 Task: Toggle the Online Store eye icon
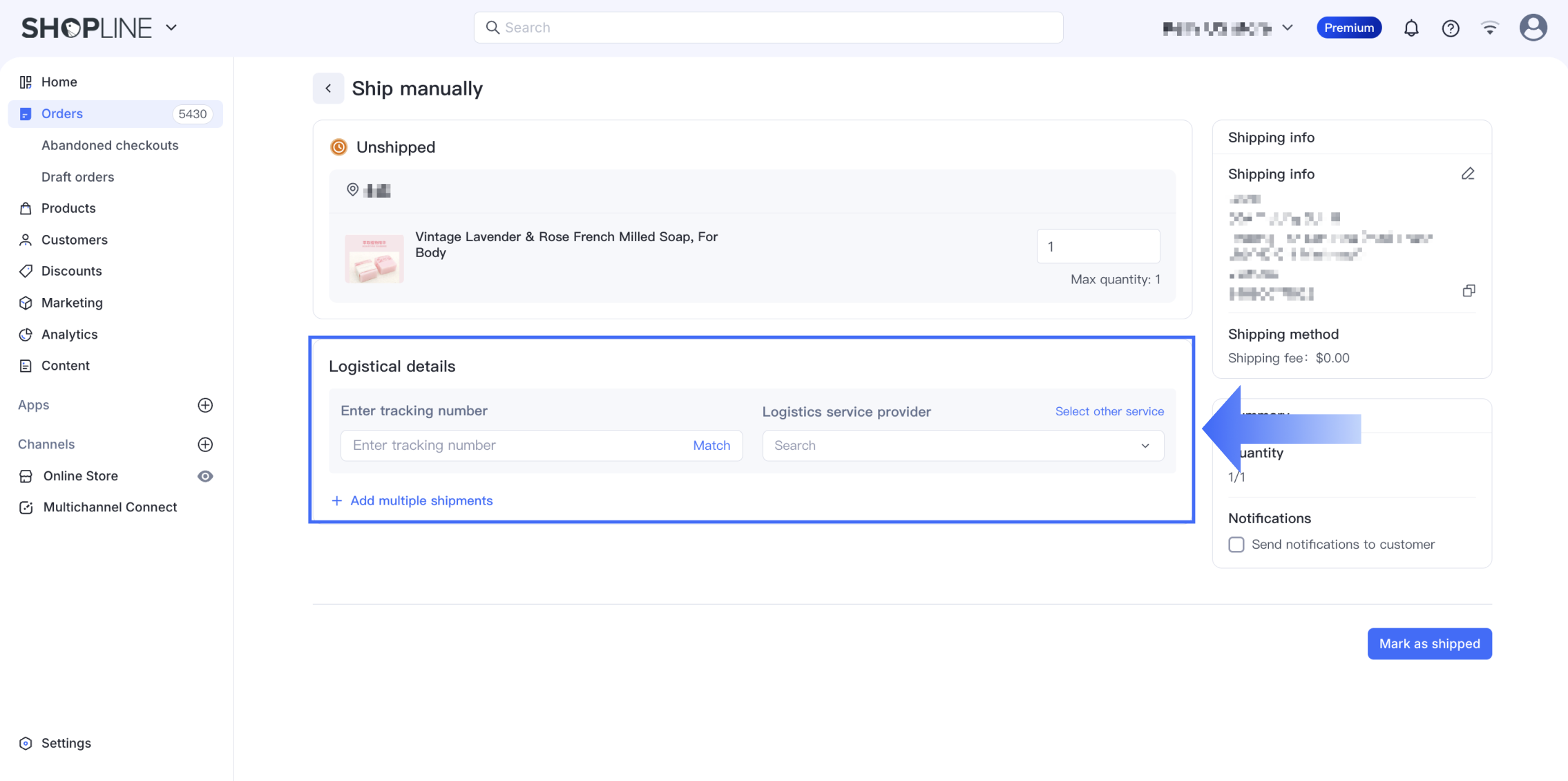[x=205, y=476]
